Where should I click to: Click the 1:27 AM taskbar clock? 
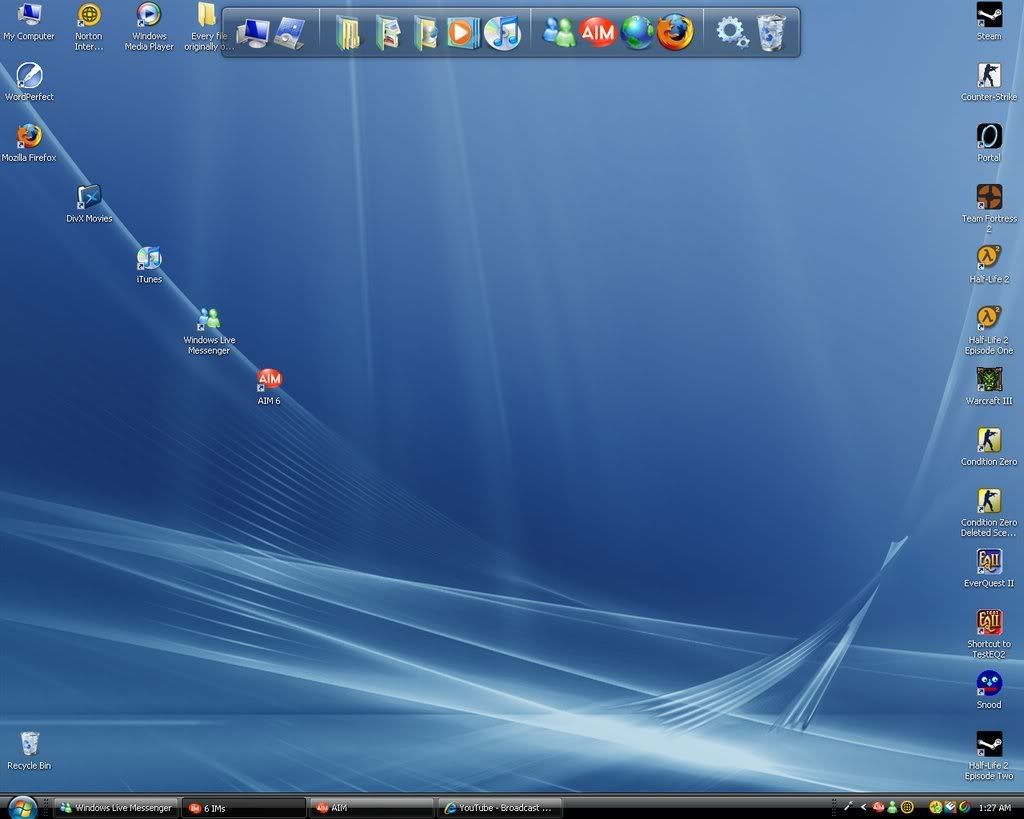tap(995, 808)
